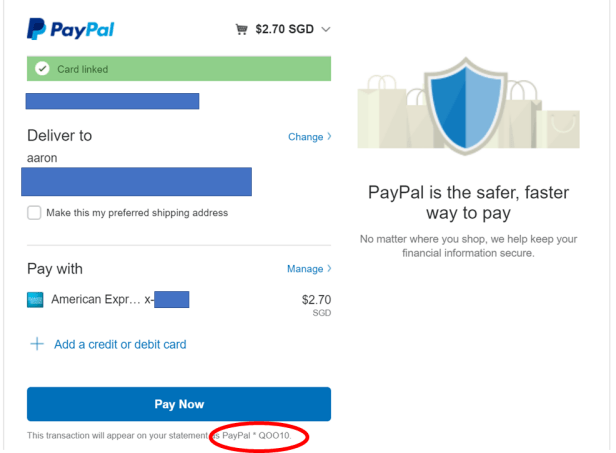Click the American Express card icon
The image size is (616, 453).
click(x=35, y=300)
